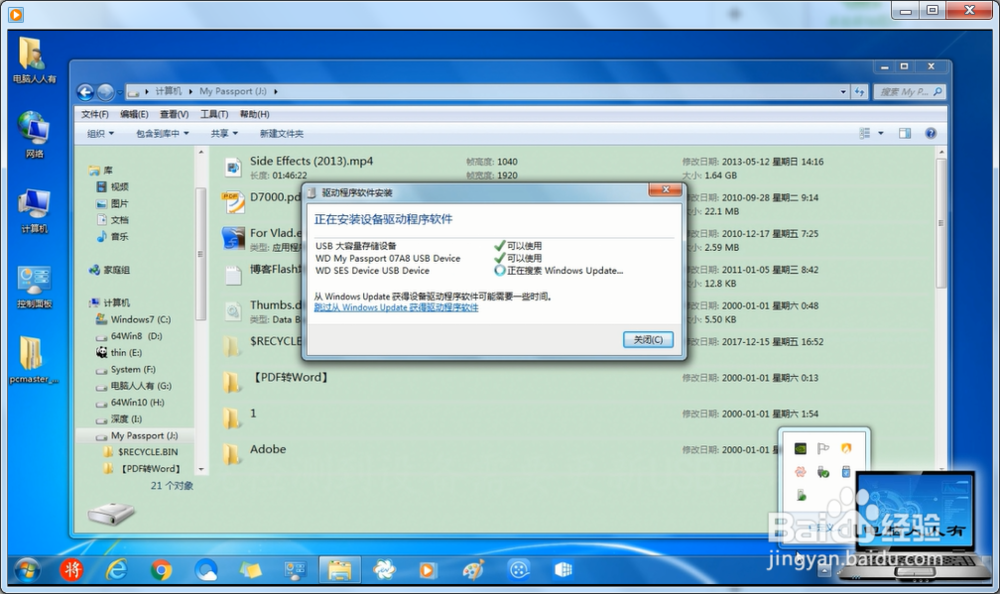This screenshot has width=1000, height=594.
Task: Click arrow after My Passport (J:) in address bar
Action: click(x=276, y=92)
